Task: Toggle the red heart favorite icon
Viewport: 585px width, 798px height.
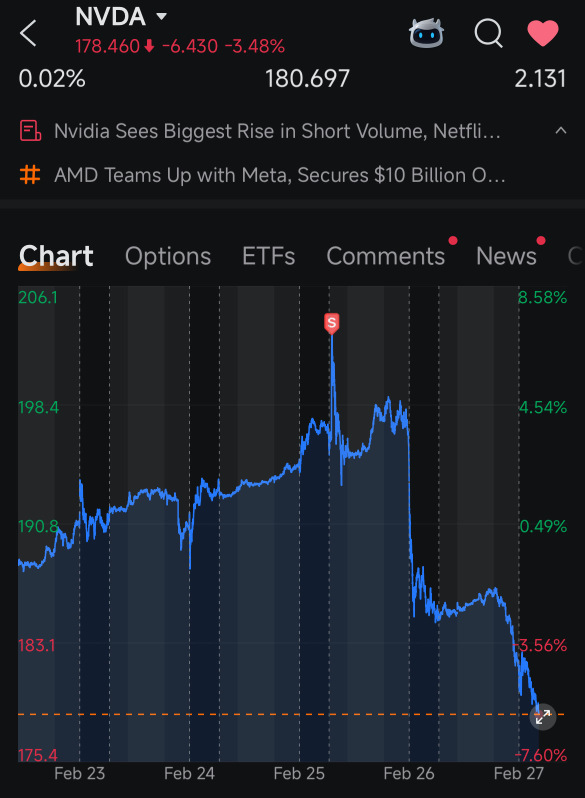Action: coord(543,33)
